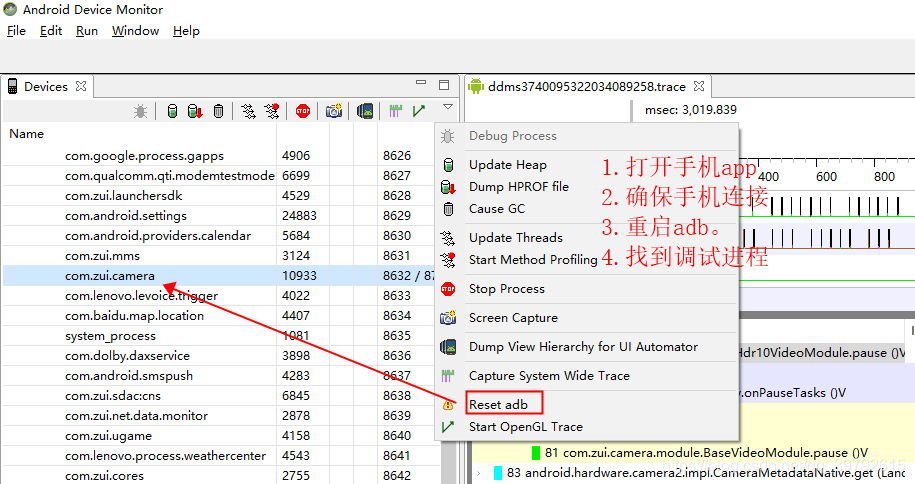Select the com.zui.sdac:cns process
Screen dimensions: 915x484
[113, 396]
